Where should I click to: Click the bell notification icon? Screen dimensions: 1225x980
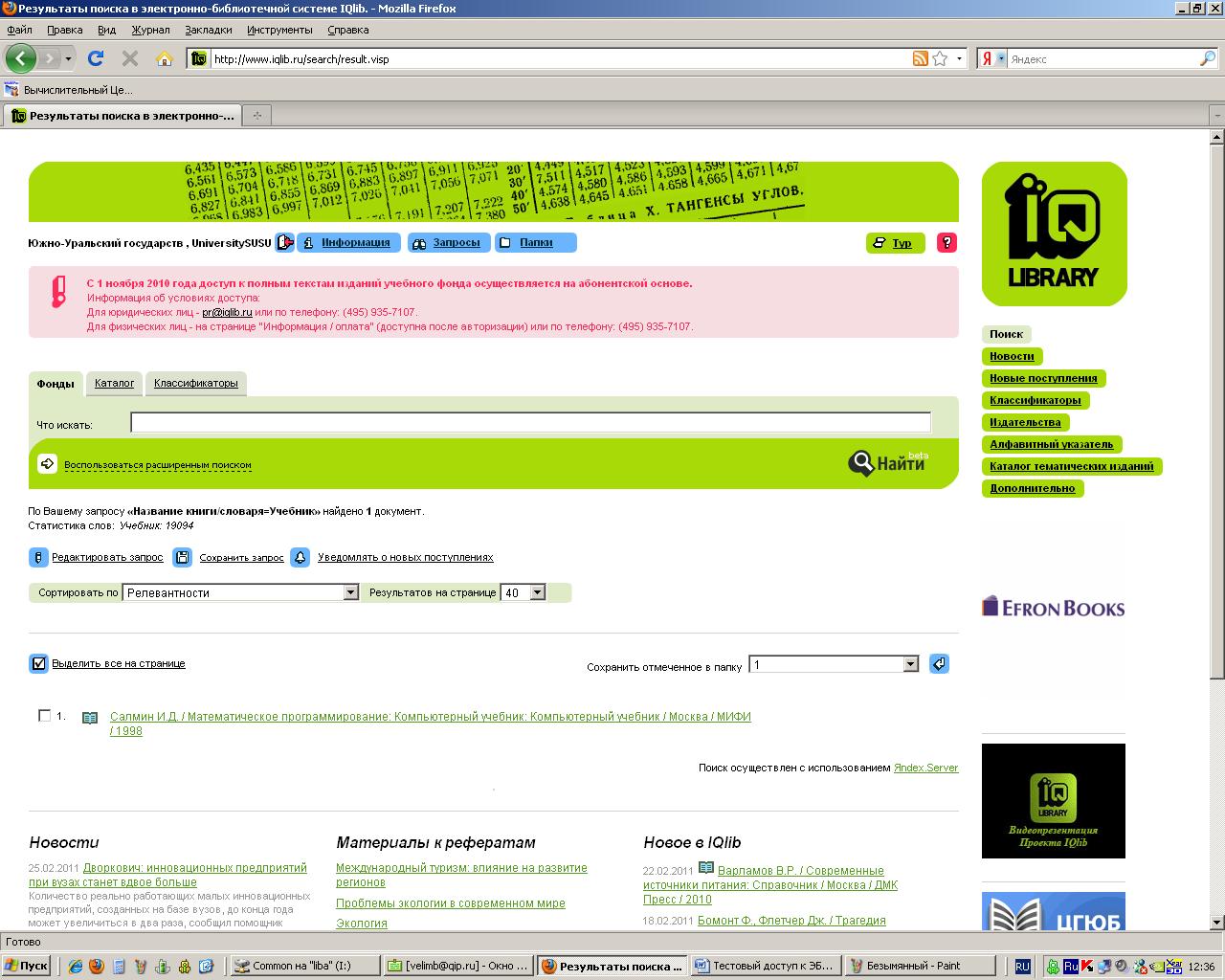pyautogui.click(x=301, y=557)
